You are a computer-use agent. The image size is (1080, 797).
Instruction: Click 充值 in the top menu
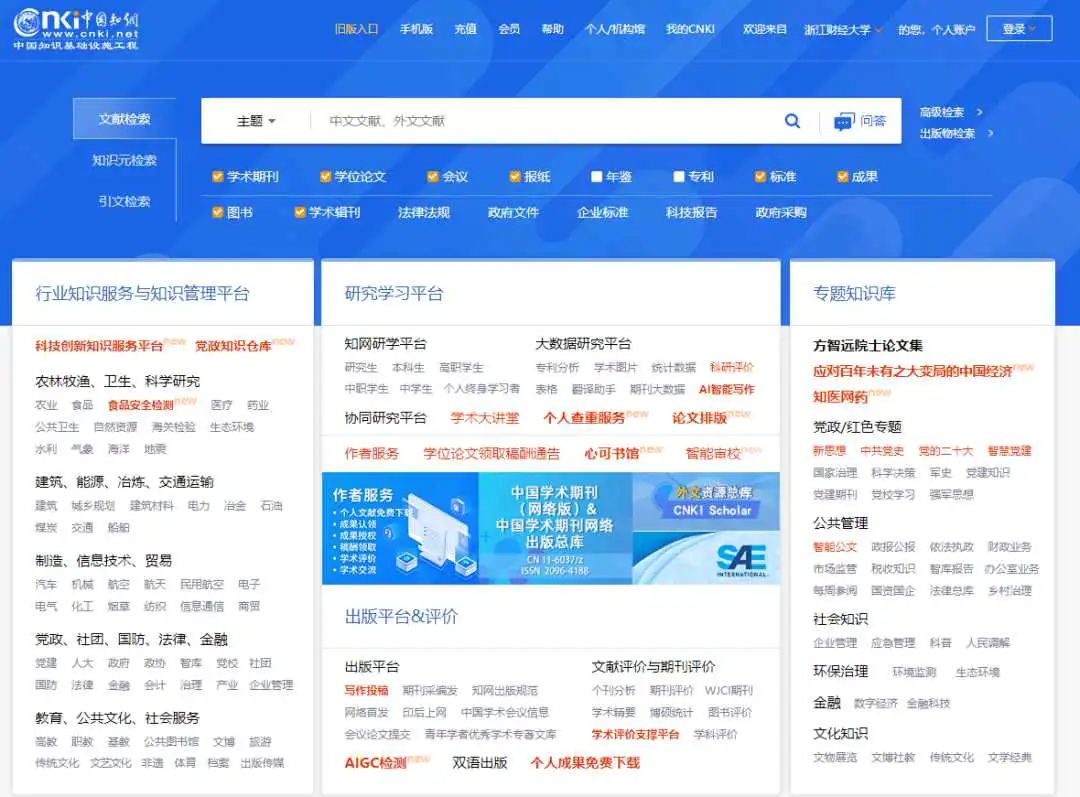[466, 29]
